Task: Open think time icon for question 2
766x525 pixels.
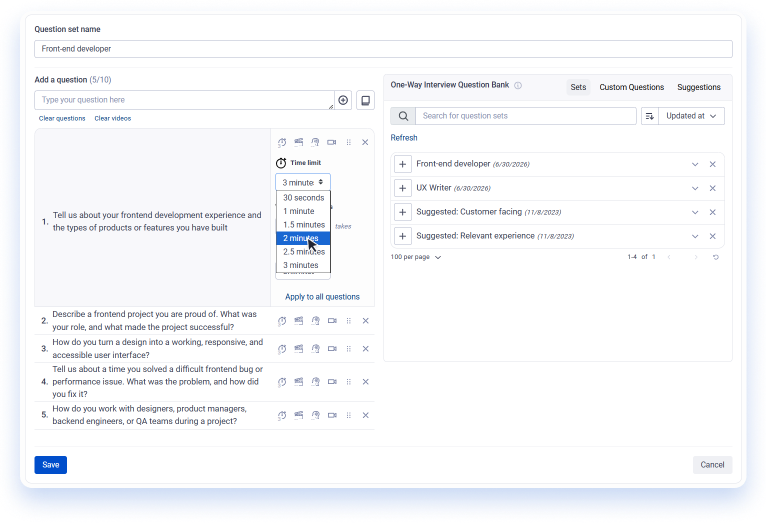Action: tap(316, 320)
